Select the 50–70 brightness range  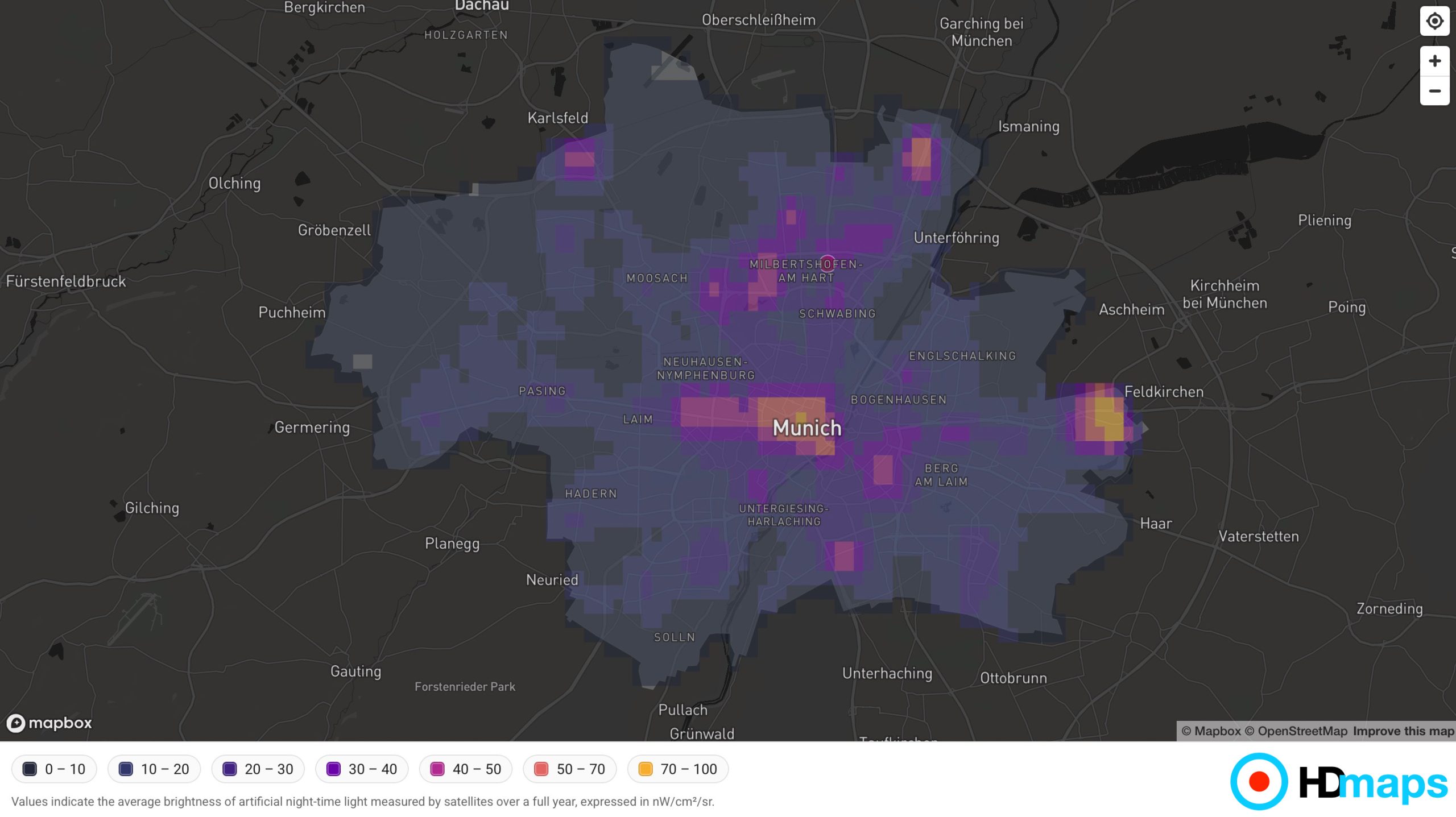click(x=569, y=769)
